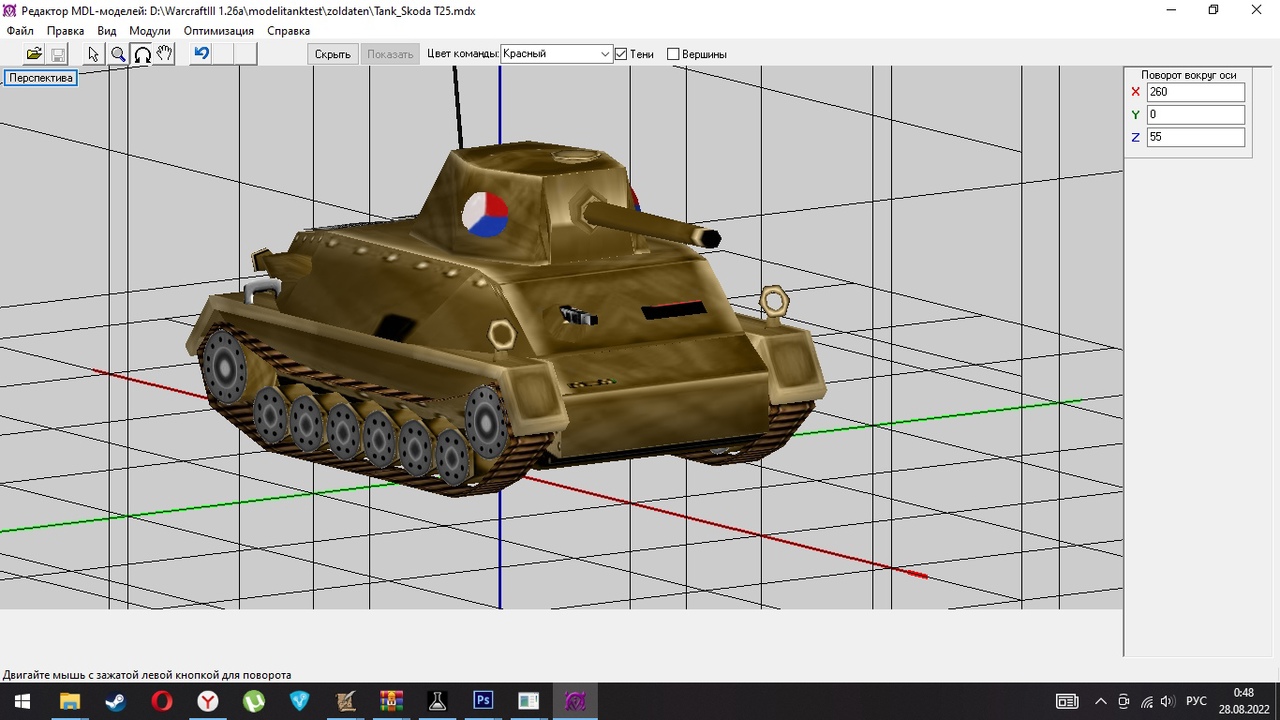Click the Y axis rotation field
Screen dimensions: 1280x720
1196,115
